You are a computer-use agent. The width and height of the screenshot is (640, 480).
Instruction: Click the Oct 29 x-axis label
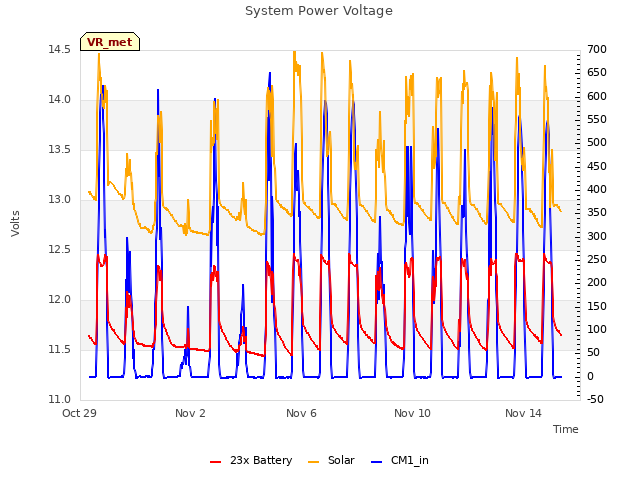[x=79, y=413]
